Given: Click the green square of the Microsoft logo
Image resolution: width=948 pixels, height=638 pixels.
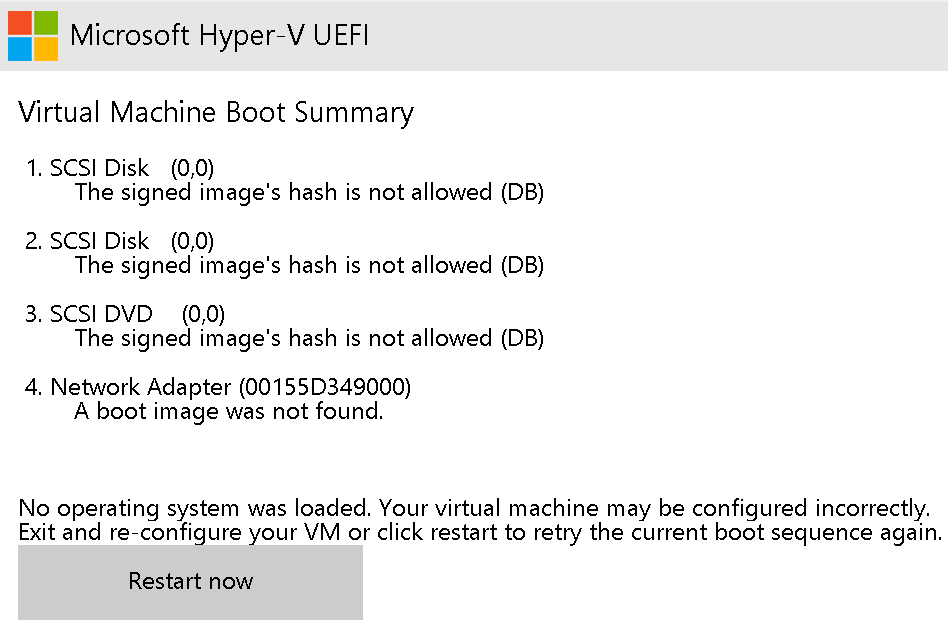Looking at the screenshot, I should [x=48, y=22].
